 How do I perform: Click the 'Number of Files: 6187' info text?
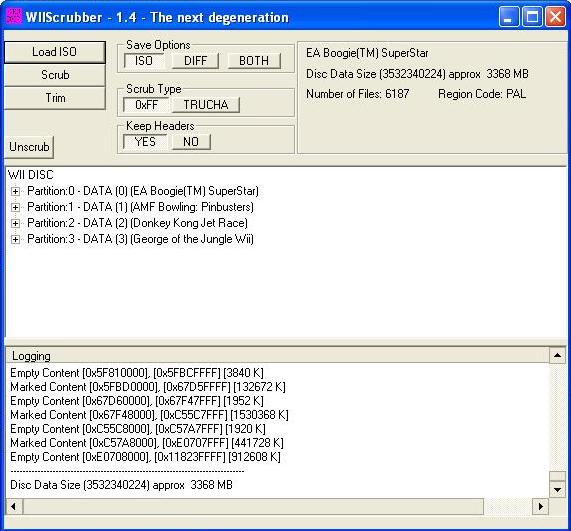pyautogui.click(x=358, y=94)
